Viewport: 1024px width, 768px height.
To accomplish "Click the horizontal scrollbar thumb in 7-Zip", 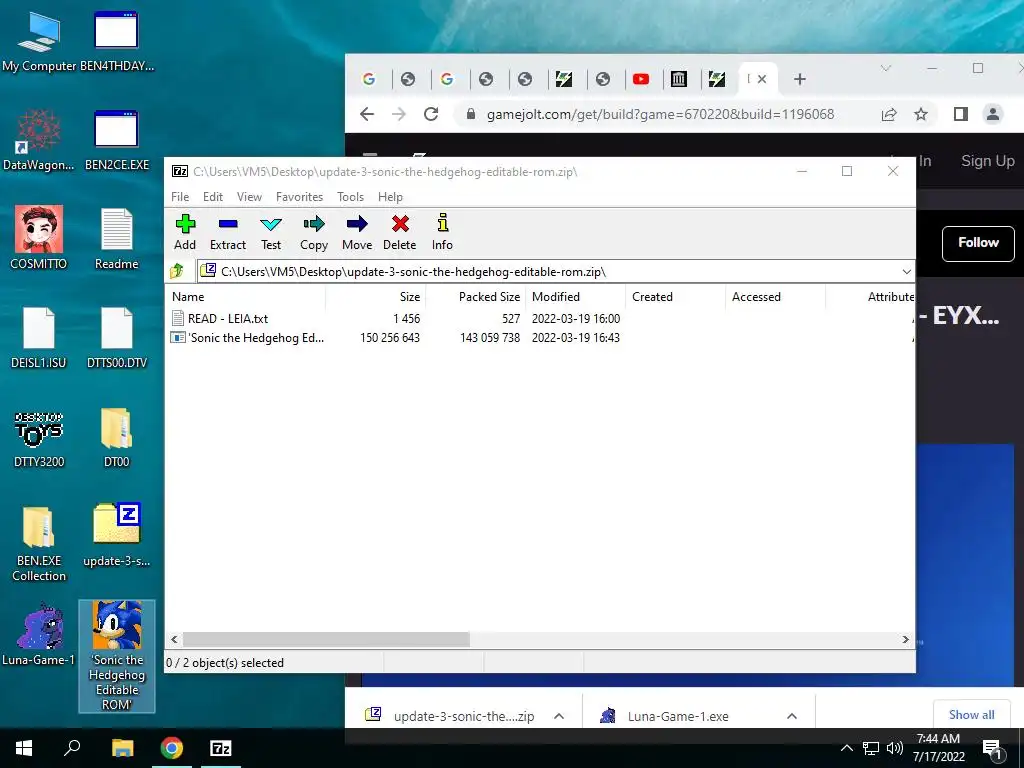I will pos(326,639).
